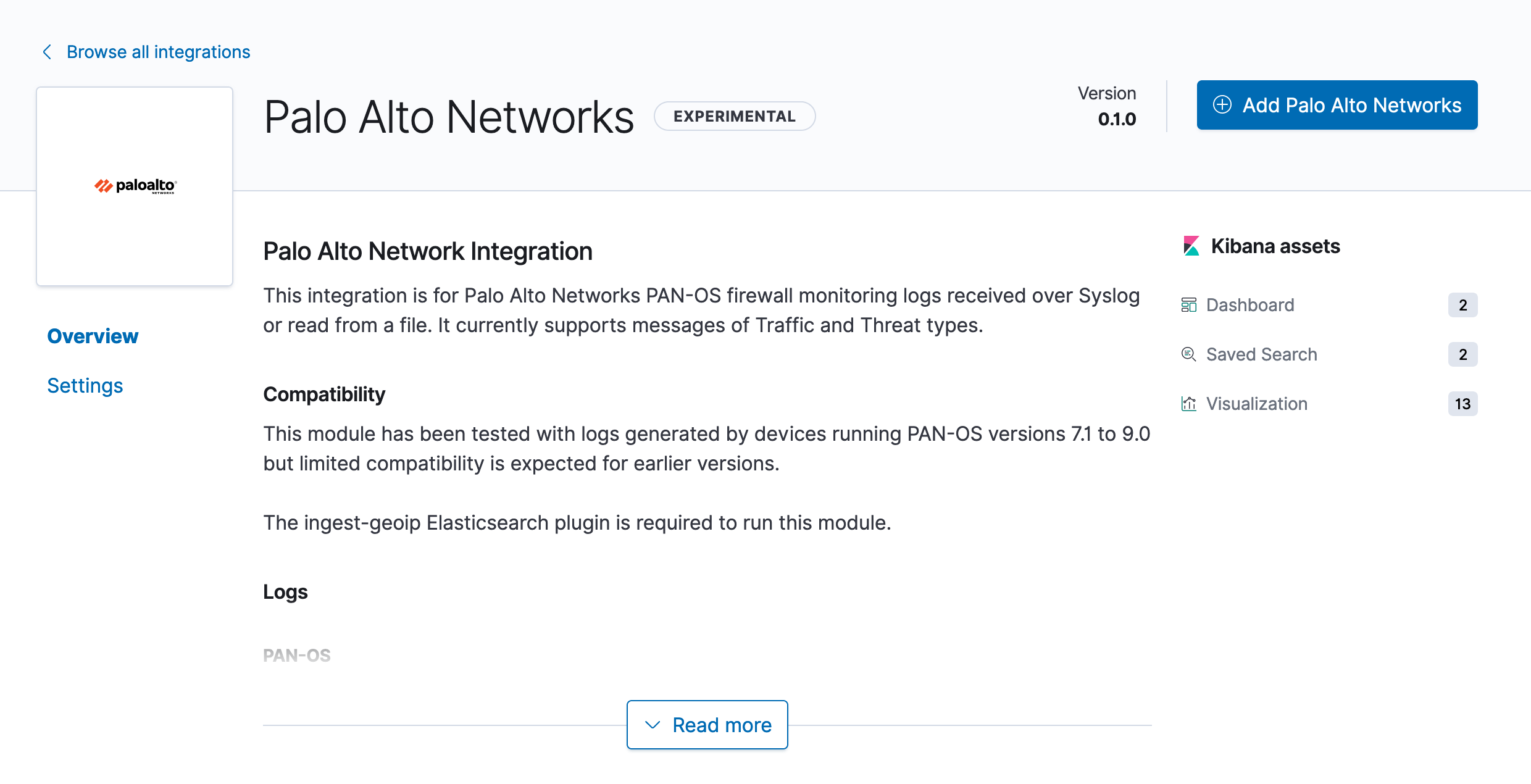Image resolution: width=1531 pixels, height=784 pixels.
Task: Click the Dashboard asset icon
Action: click(x=1188, y=305)
